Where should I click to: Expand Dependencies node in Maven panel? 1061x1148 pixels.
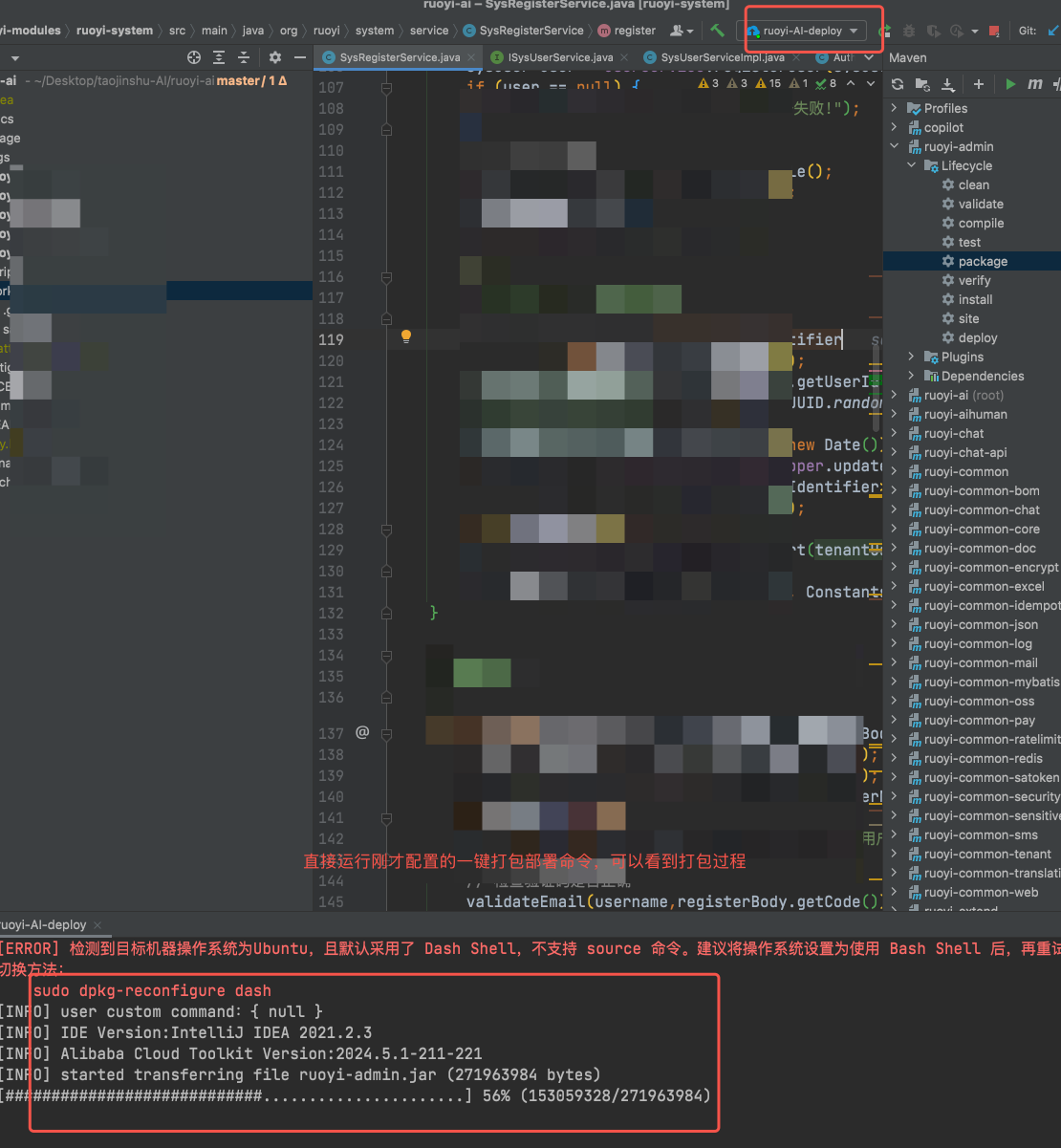tap(912, 376)
